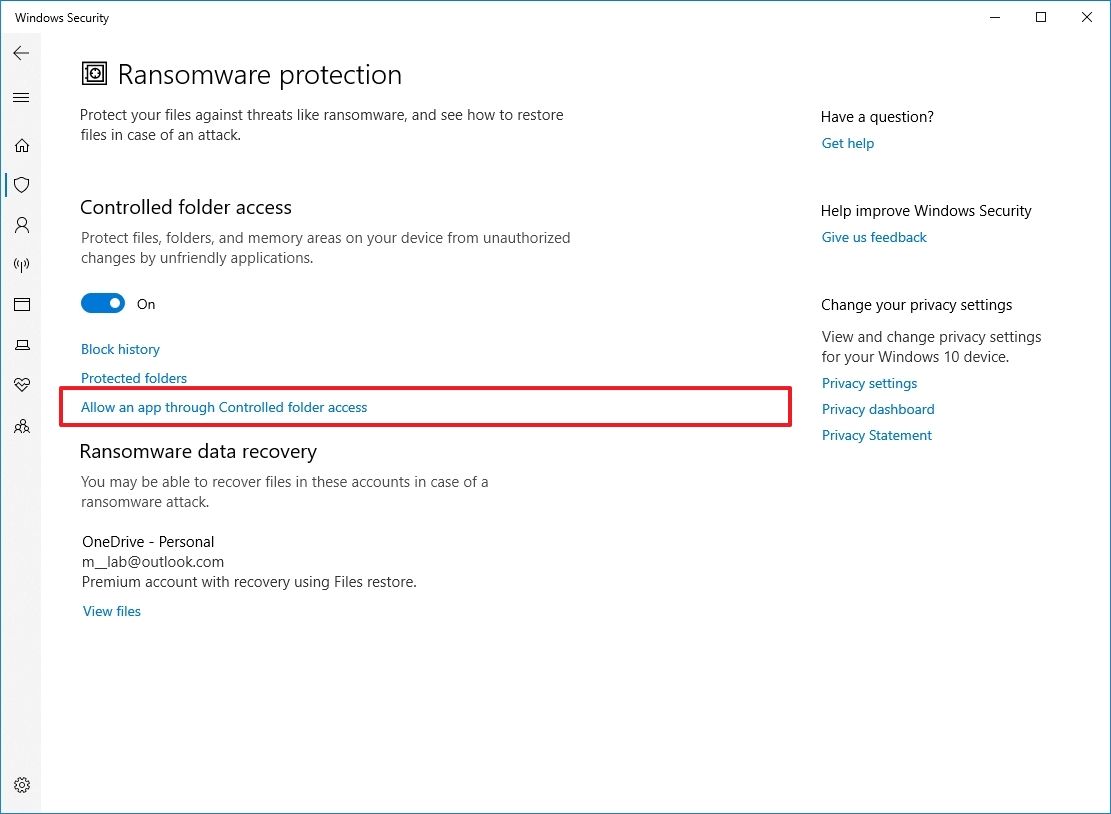Image resolution: width=1111 pixels, height=814 pixels.
Task: Open Device security from the sidebar
Action: click(22, 345)
